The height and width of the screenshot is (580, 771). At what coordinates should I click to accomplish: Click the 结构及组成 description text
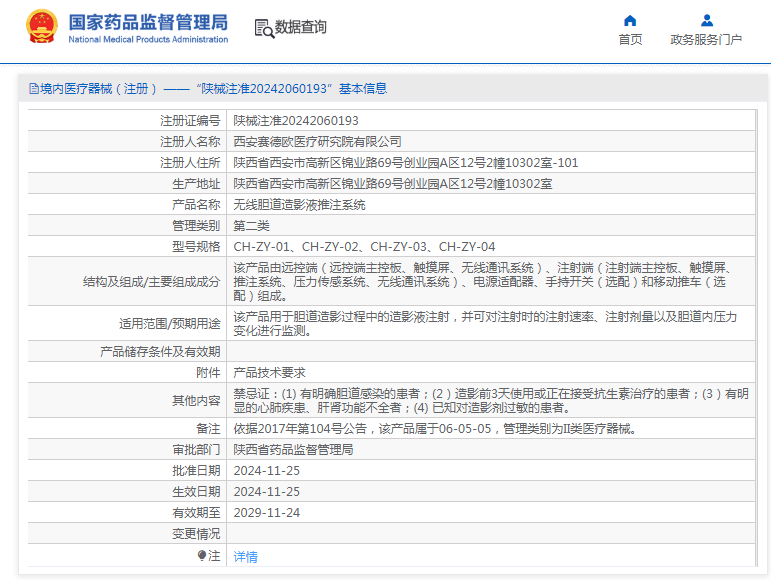[484, 282]
